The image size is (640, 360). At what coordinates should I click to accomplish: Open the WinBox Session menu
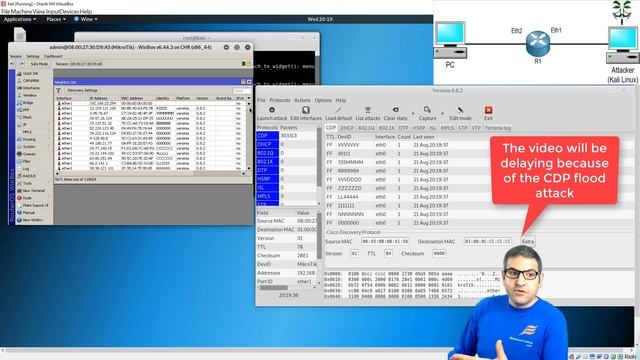(x=16, y=56)
